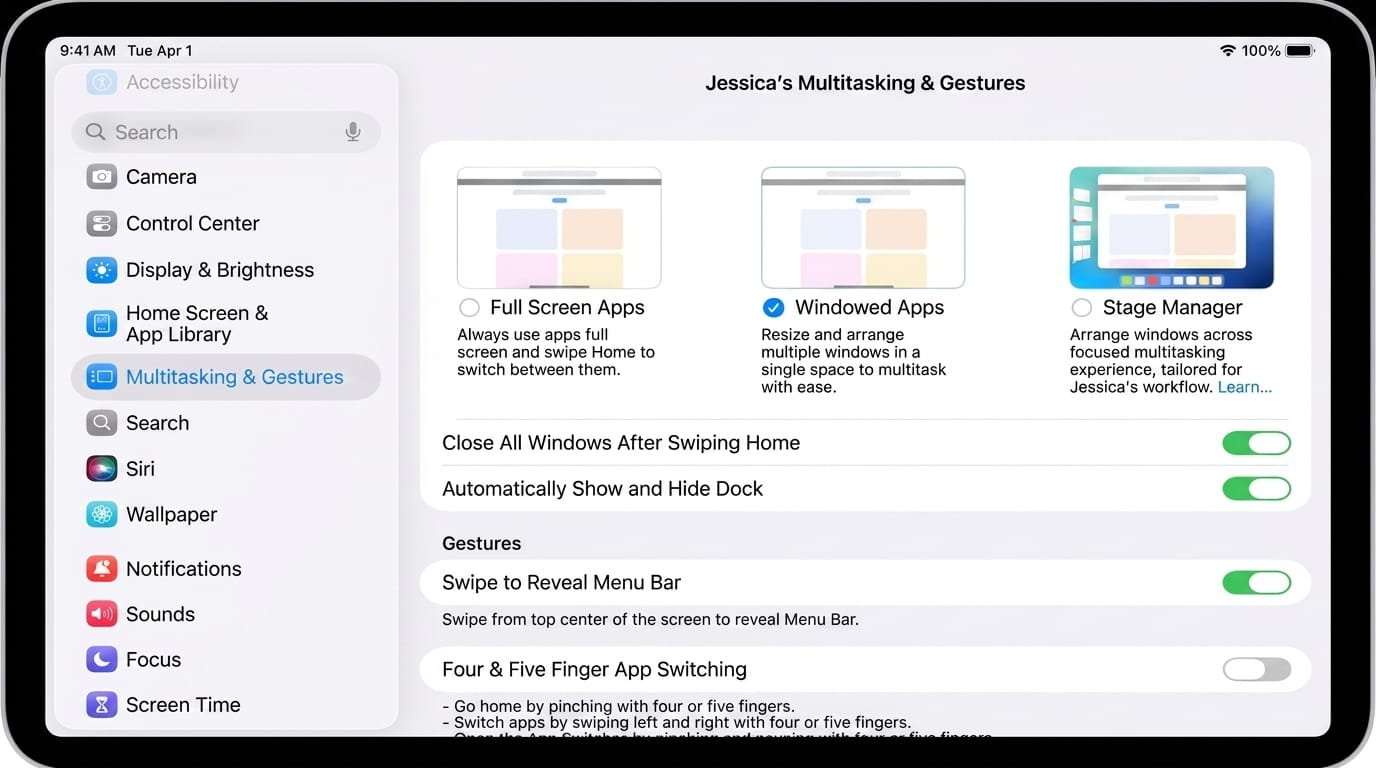Open Camera settings icon in sidebar

point(101,177)
